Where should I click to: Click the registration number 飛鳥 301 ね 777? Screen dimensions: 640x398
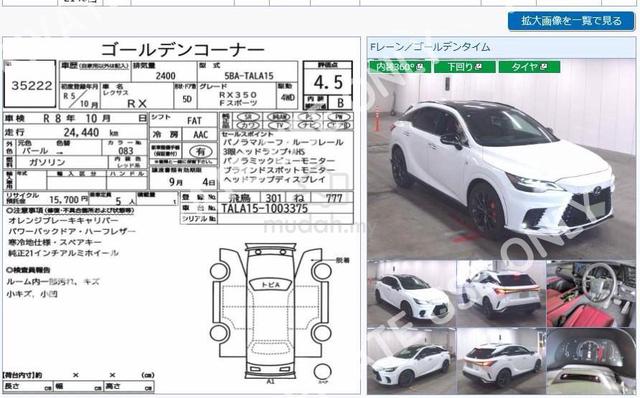286,198
